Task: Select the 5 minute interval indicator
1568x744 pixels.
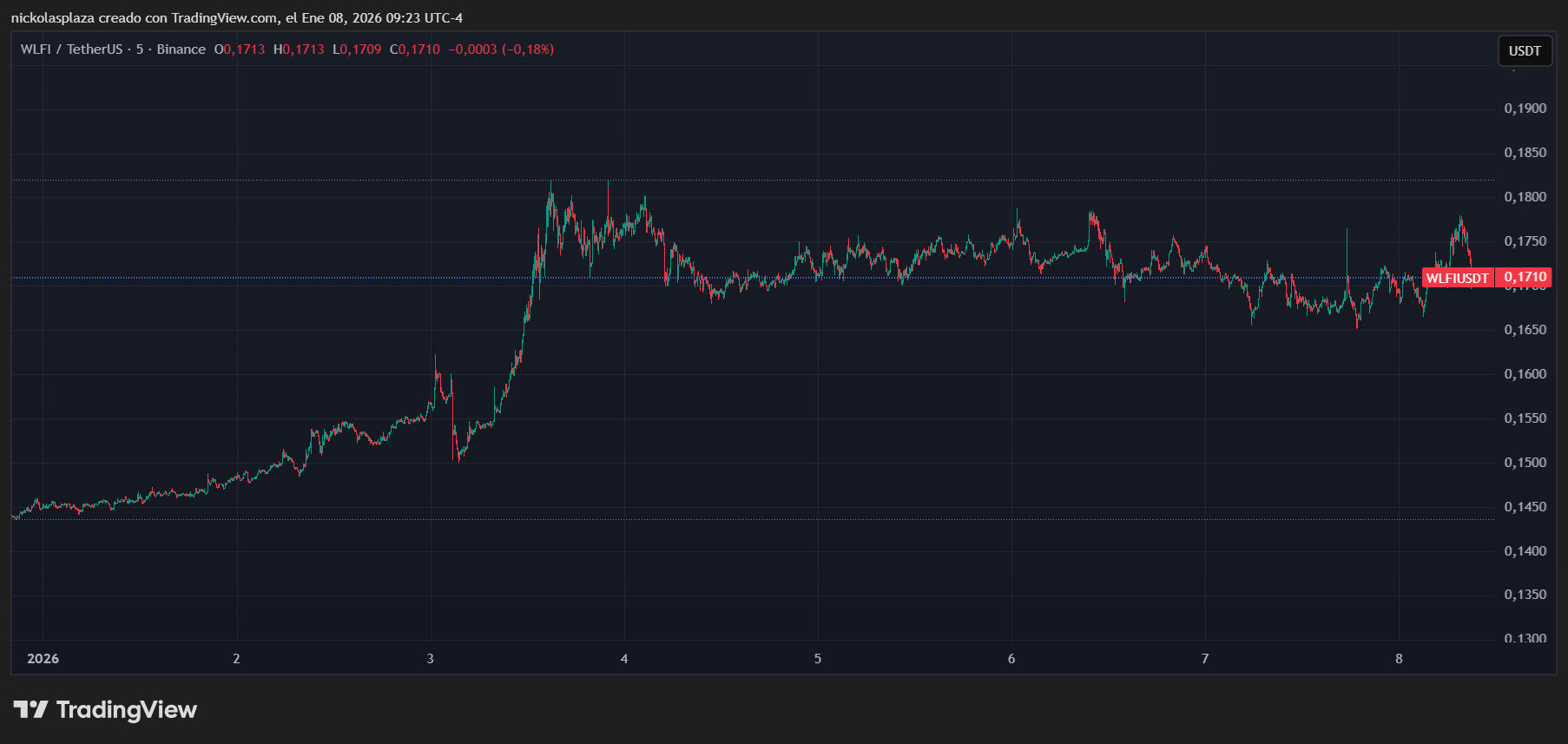Action: point(139,49)
